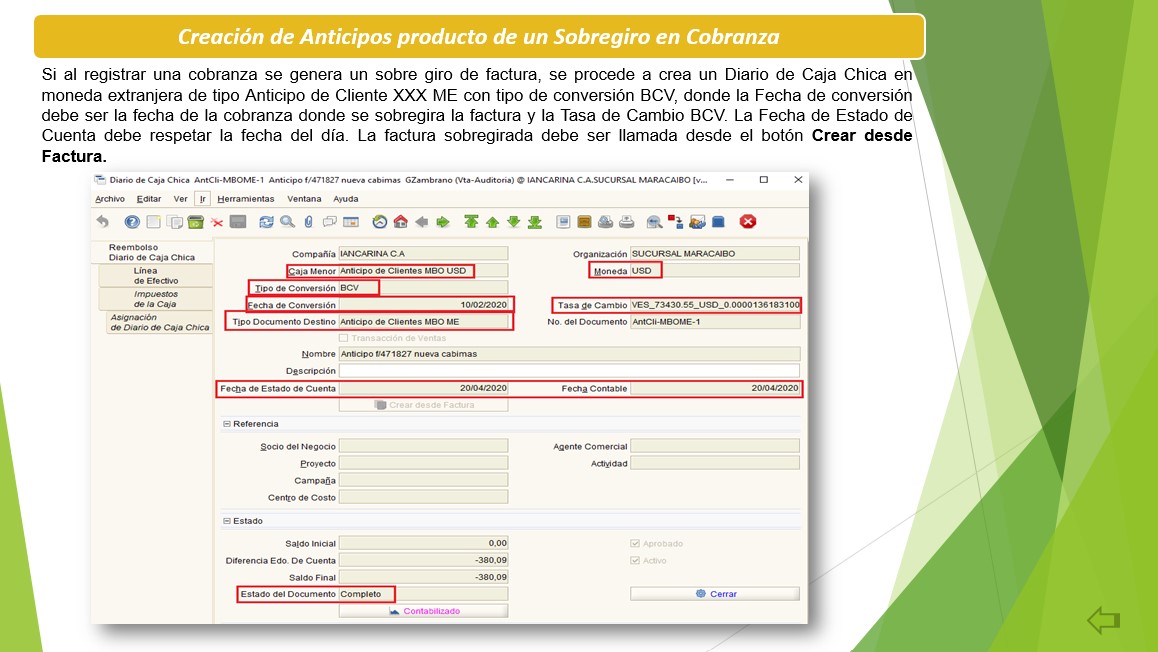Open the Tipo de Conversión BCV dropdown
The width and height of the screenshot is (1158, 652).
point(423,288)
